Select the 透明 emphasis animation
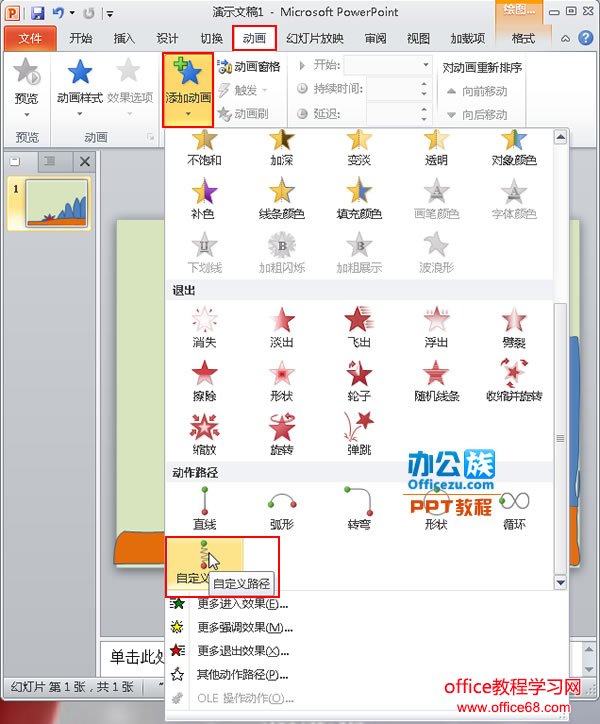 436,148
